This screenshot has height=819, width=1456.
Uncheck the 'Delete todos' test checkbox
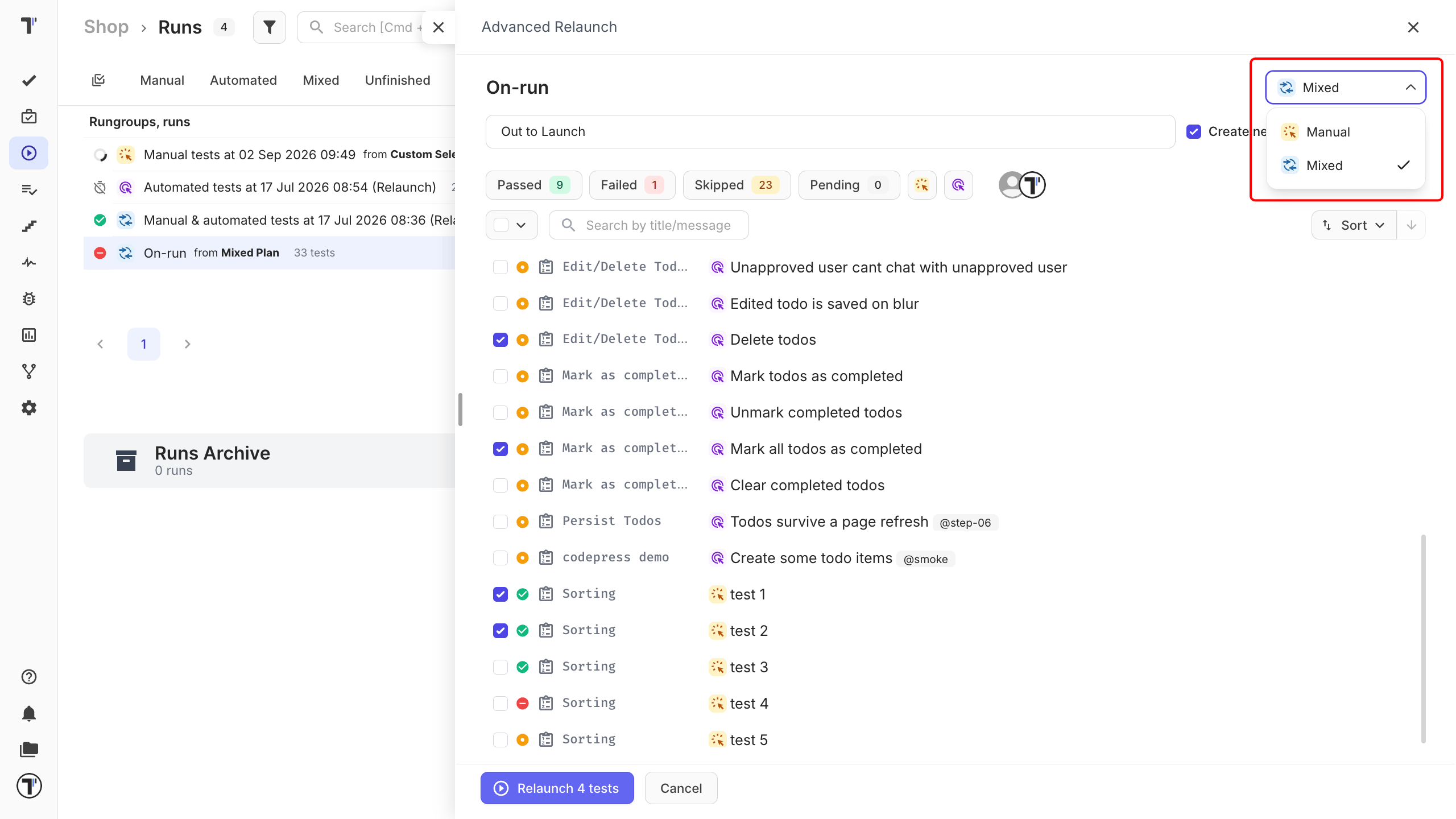point(500,340)
